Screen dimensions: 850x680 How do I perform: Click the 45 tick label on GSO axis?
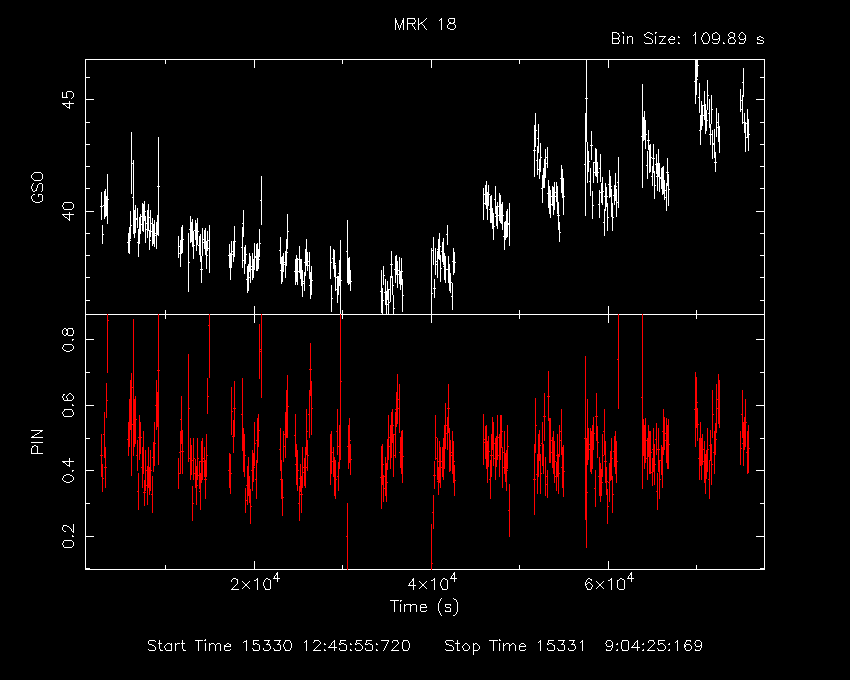click(68, 100)
